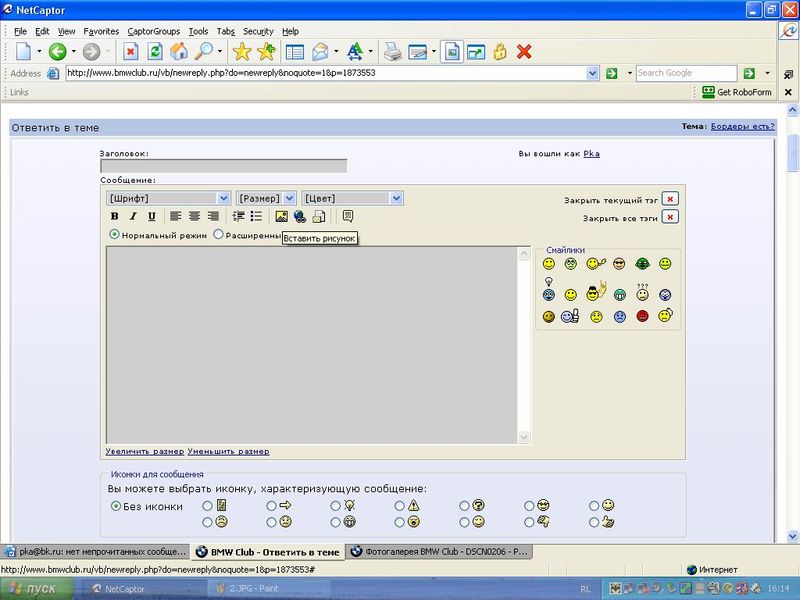
Task: Insert the smiley with question marks
Action: point(642,292)
